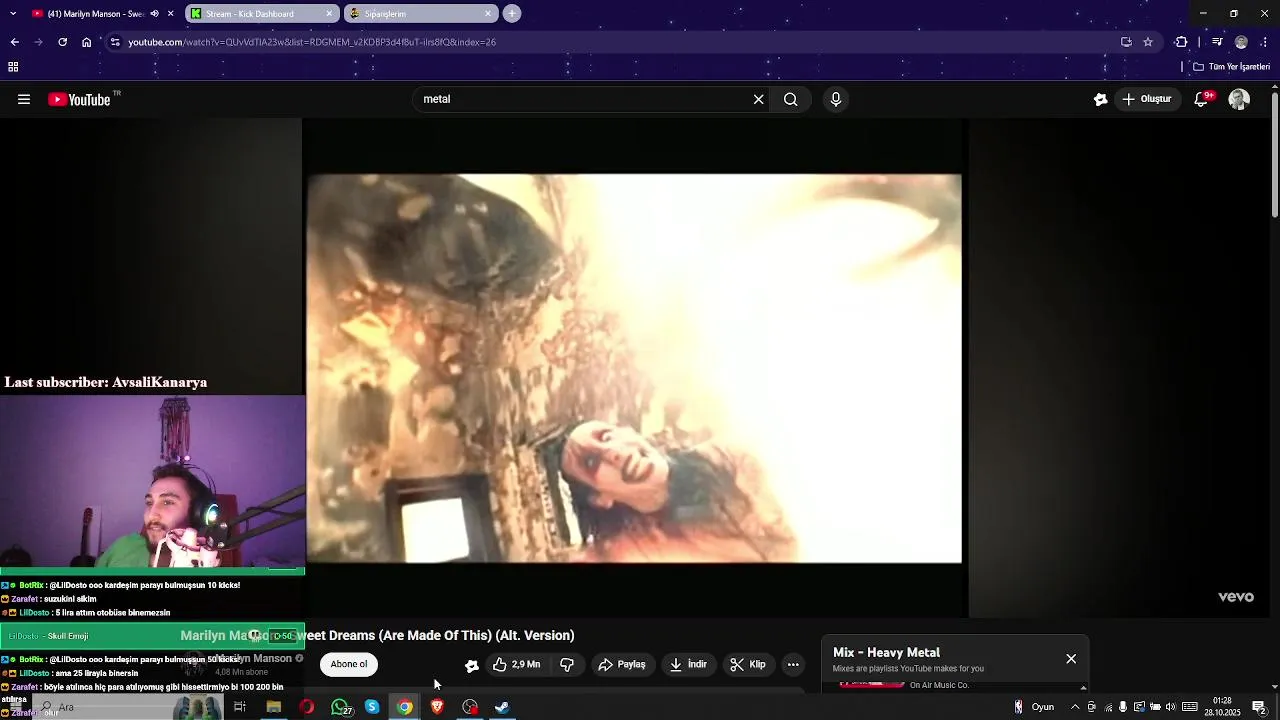Click the page vertical scrollbar
Image resolution: width=1280 pixels, height=720 pixels.
point(1275,156)
